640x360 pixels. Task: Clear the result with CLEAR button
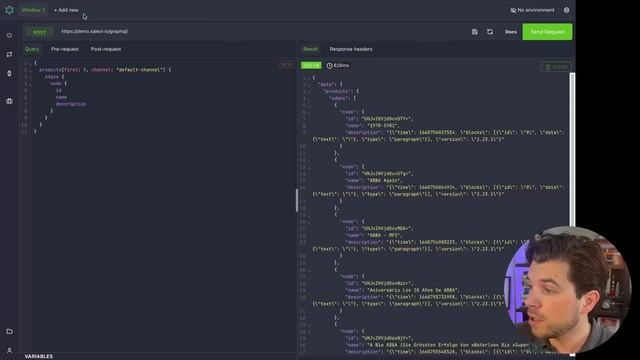(x=556, y=67)
